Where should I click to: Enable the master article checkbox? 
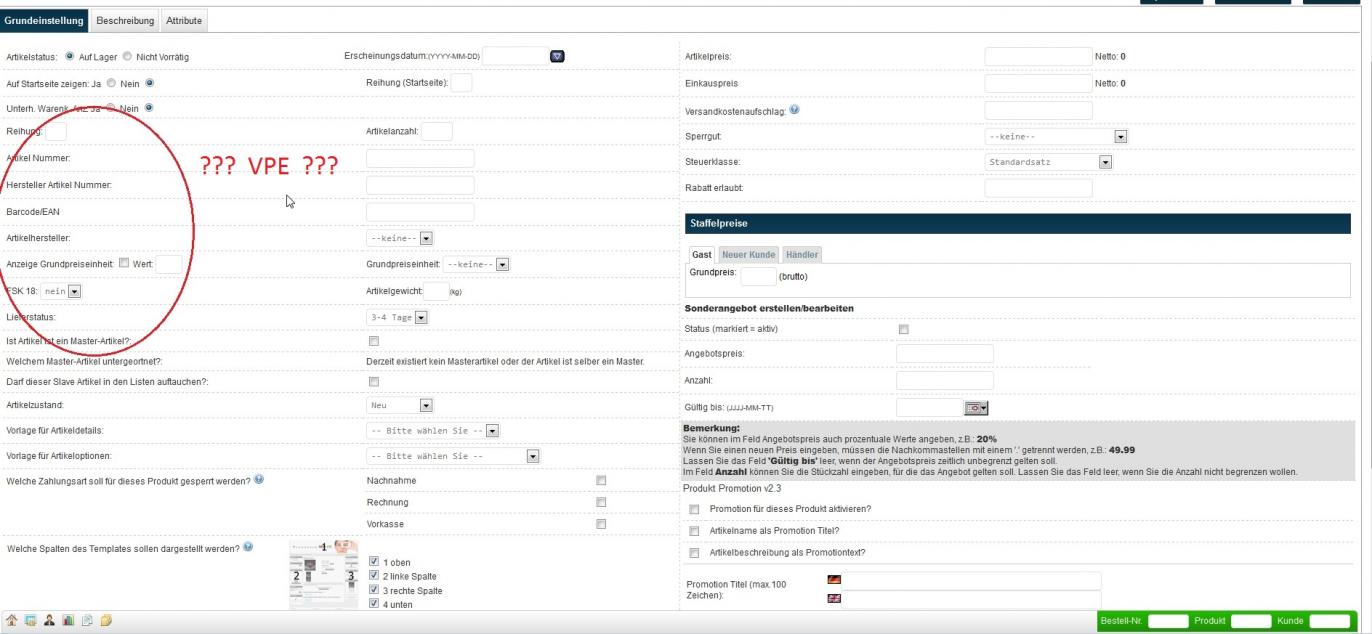[x=374, y=341]
